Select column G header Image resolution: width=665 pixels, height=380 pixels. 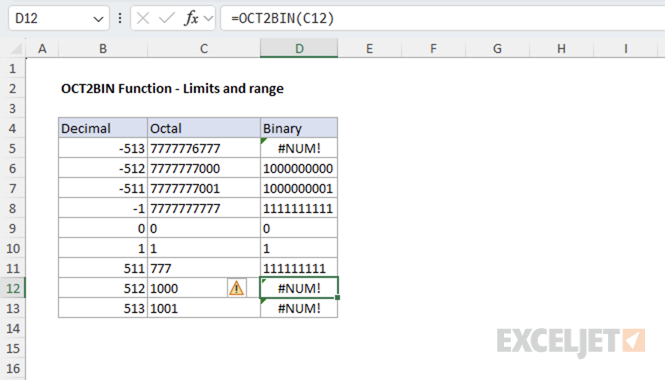point(497,49)
